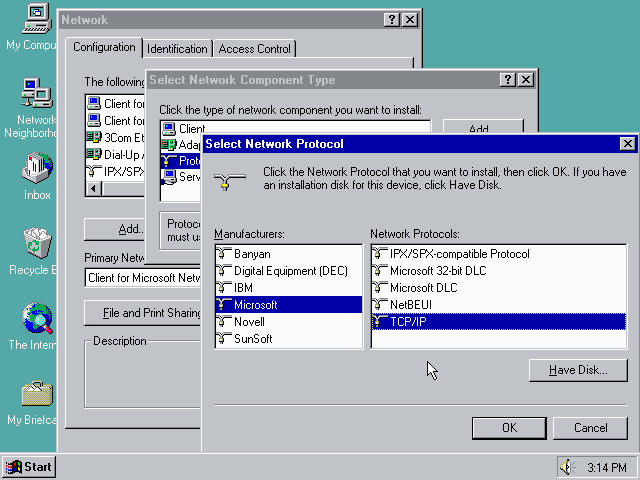Select IPX/SPX item in Network components list

(x=116, y=172)
